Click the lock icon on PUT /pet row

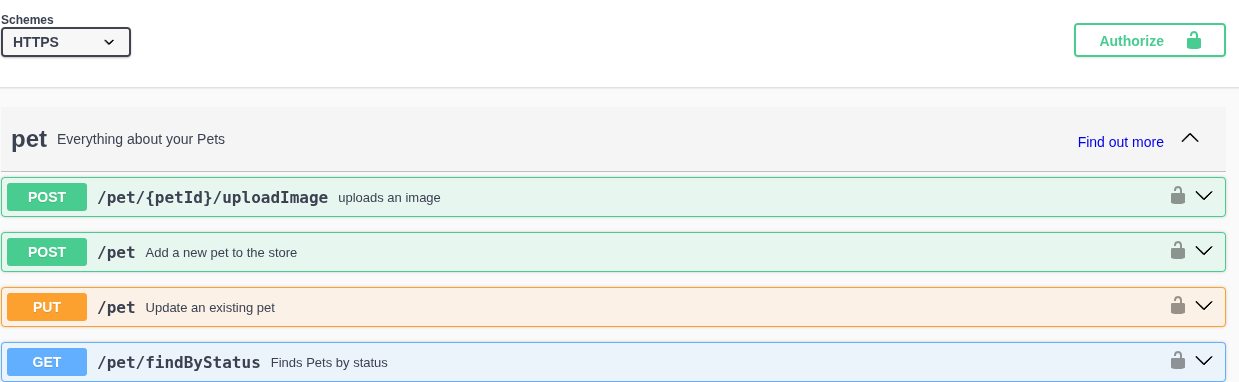1178,305
